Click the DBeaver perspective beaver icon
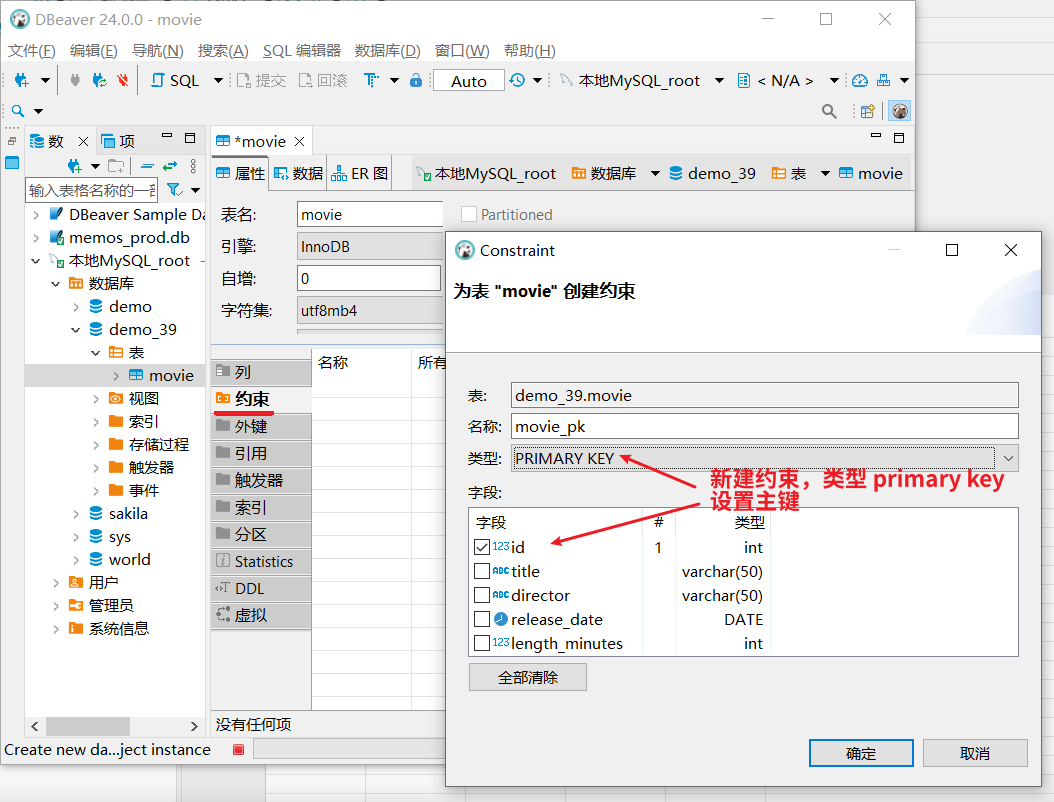1054x802 pixels. click(899, 111)
